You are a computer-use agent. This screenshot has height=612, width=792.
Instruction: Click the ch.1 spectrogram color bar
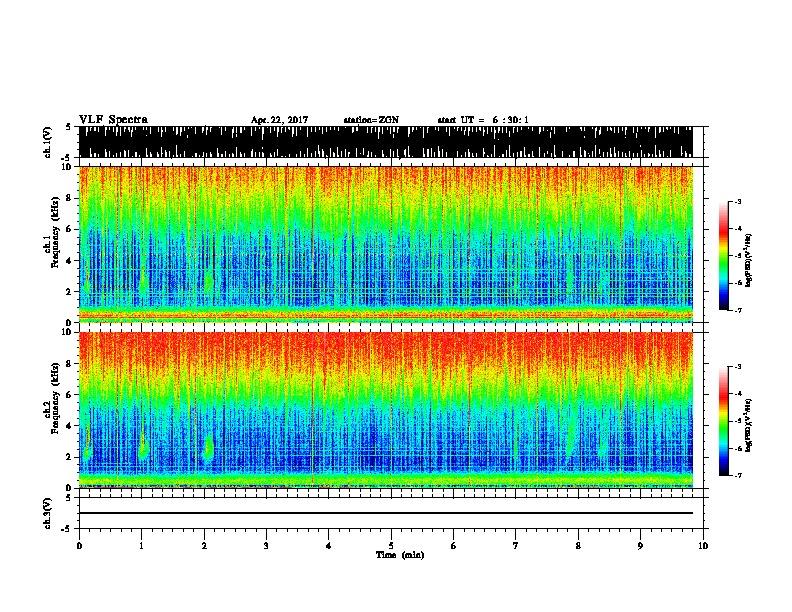point(723,256)
